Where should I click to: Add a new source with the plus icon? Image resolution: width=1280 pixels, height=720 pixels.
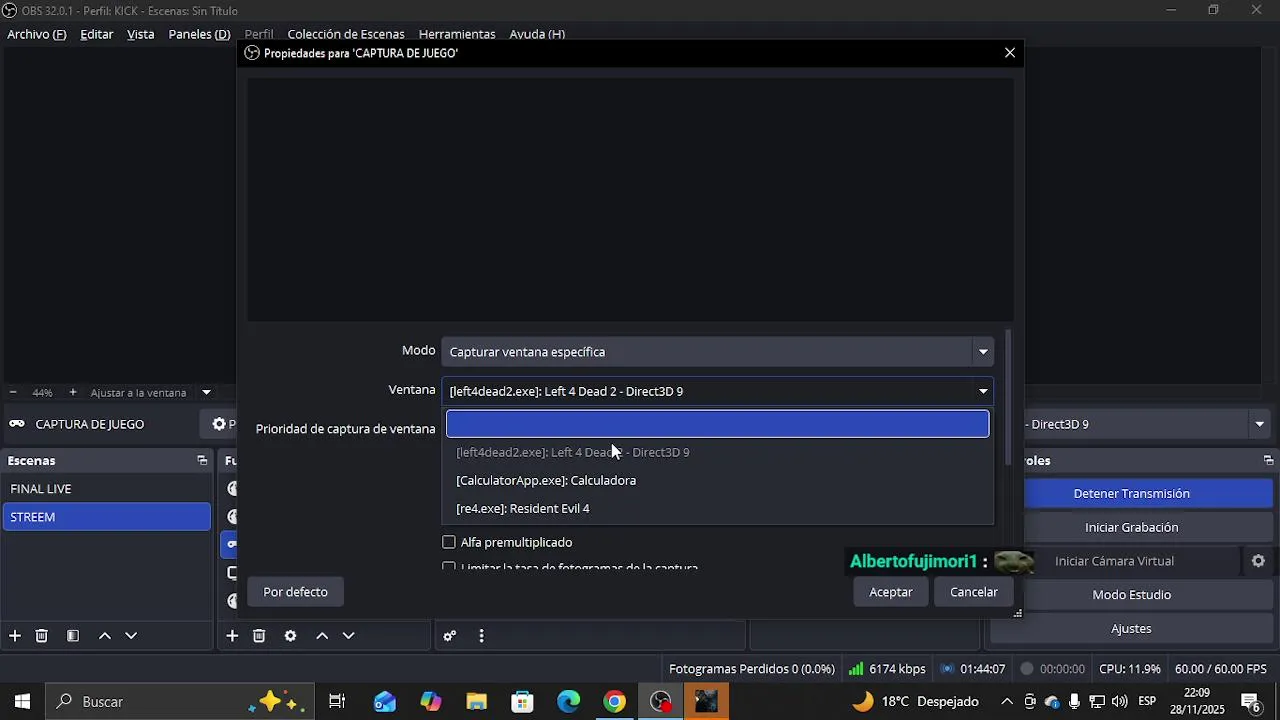[232, 636]
